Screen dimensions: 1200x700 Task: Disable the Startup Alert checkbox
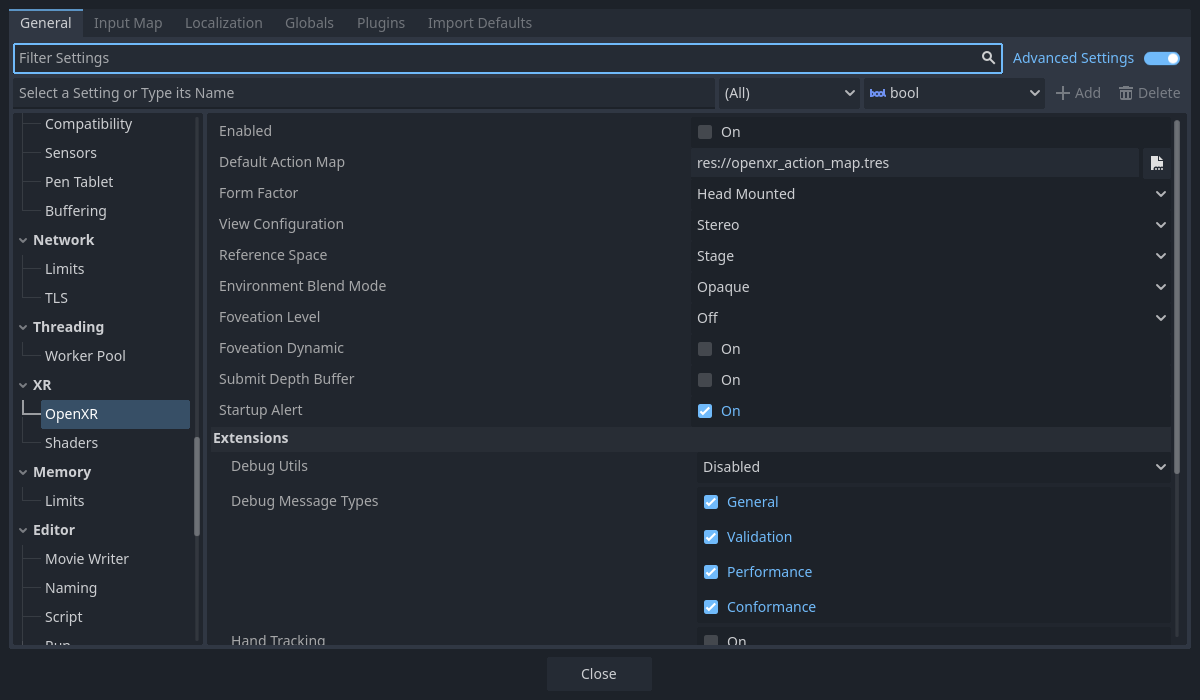705,410
